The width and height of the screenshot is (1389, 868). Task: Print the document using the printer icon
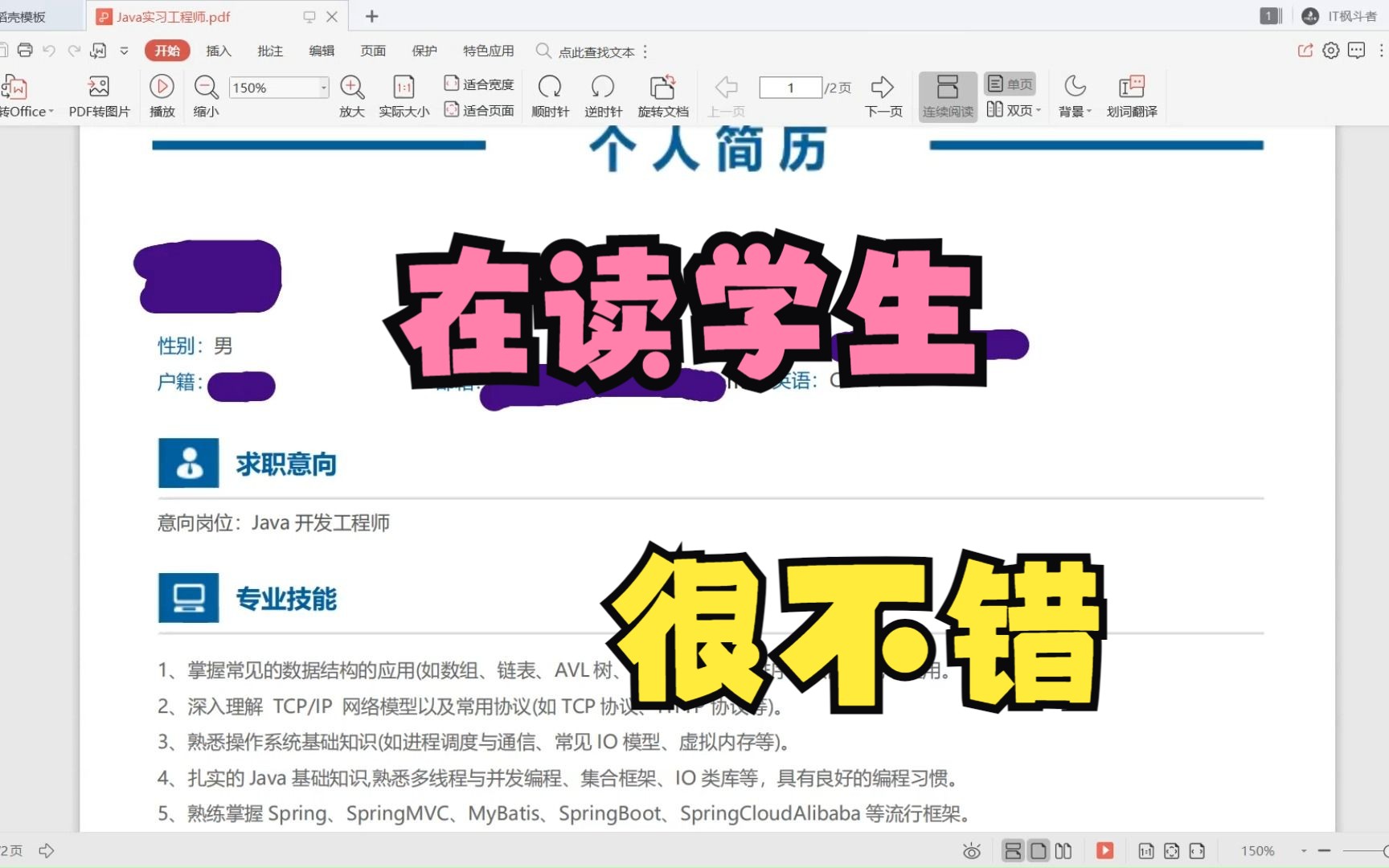[25, 51]
